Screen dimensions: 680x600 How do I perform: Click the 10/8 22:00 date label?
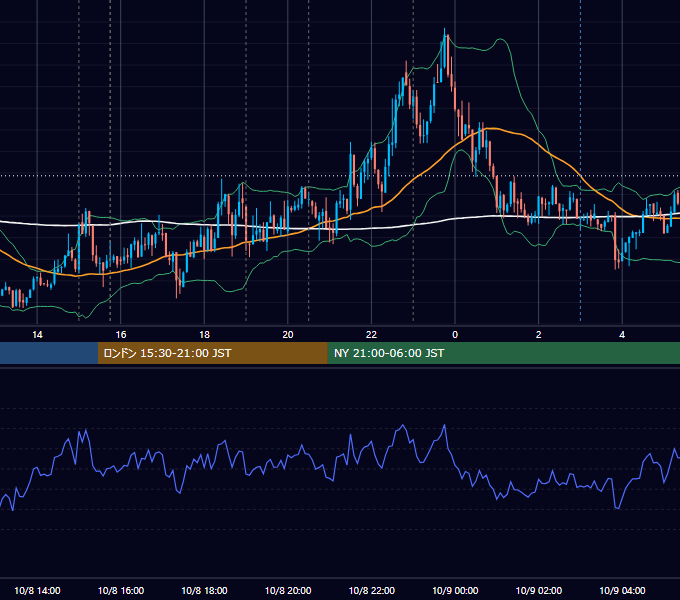[x=372, y=590]
